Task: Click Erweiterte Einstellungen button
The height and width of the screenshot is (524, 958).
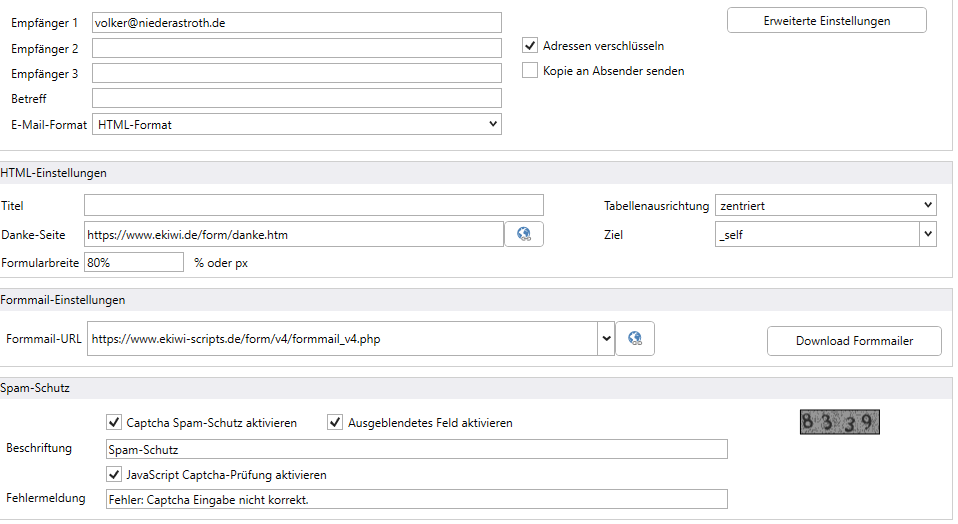Action: [826, 20]
